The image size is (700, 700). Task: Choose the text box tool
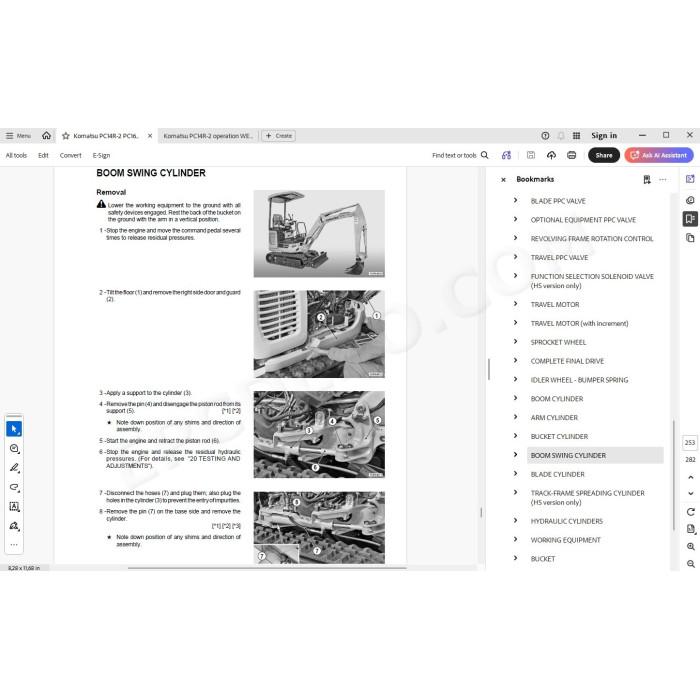pos(14,506)
